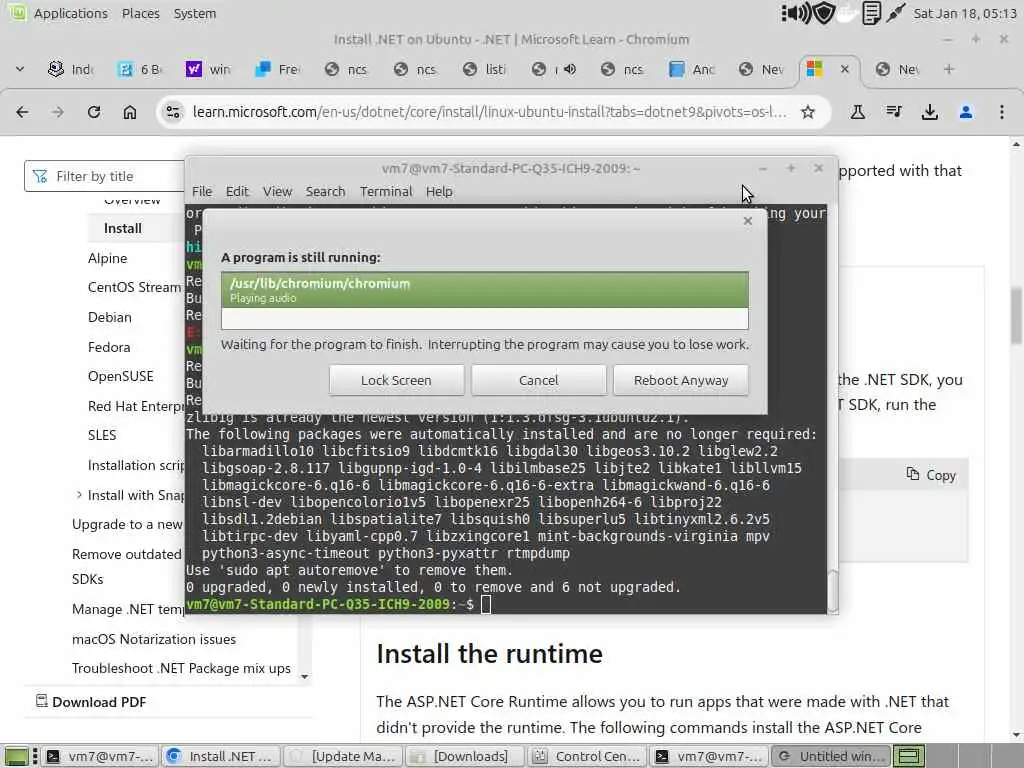This screenshot has width=1024, height=768.
Task: Open CentOS Stream install page
Action: pos(135,287)
